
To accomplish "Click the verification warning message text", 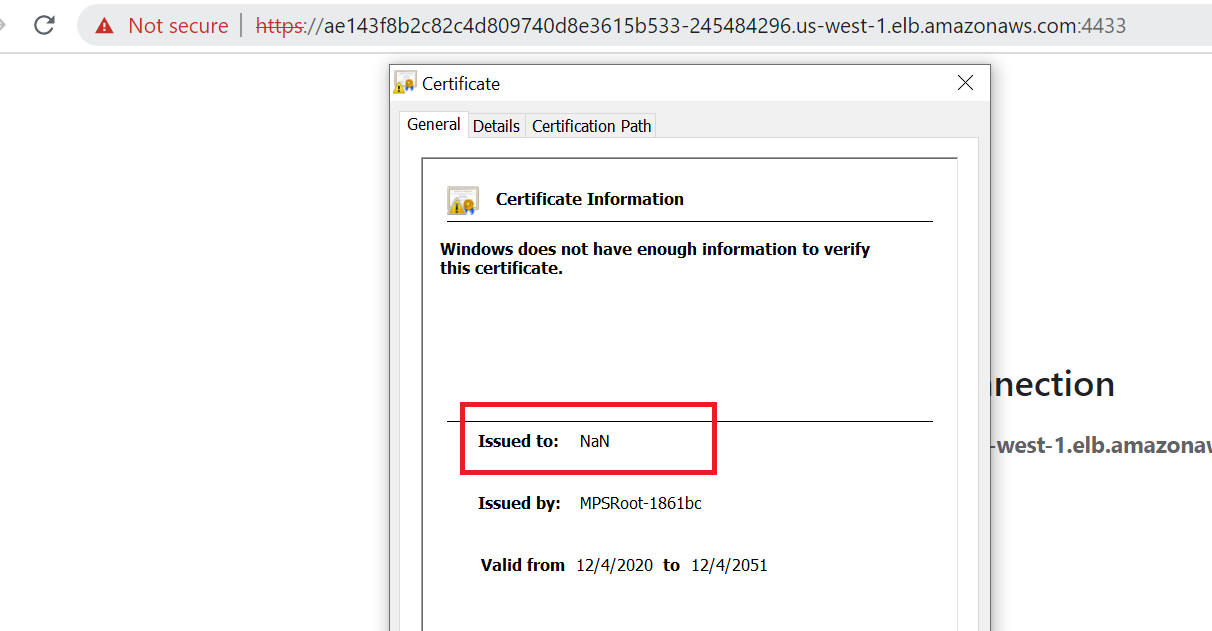I will pos(655,258).
